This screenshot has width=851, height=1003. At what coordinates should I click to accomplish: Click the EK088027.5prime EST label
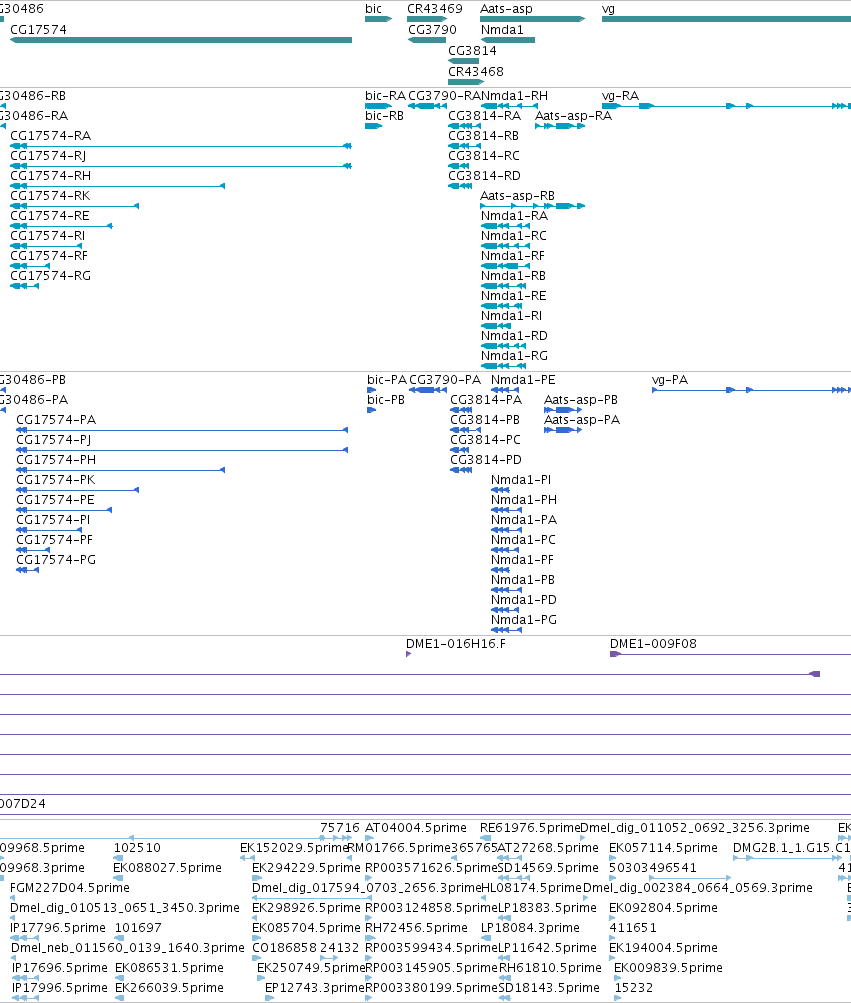coord(168,867)
